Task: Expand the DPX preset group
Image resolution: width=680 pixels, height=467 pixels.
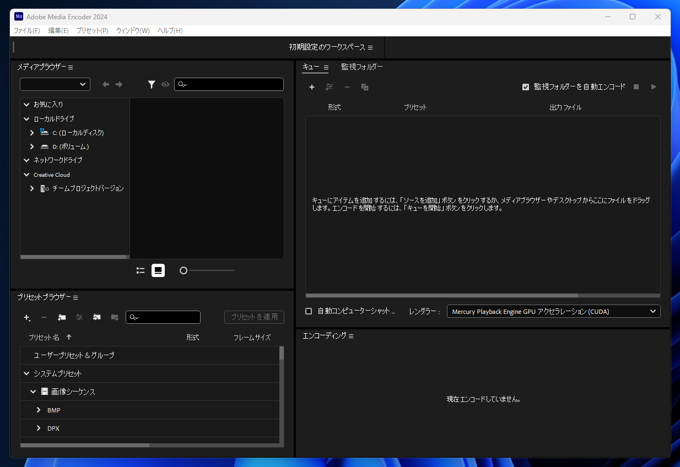Action: [38, 428]
